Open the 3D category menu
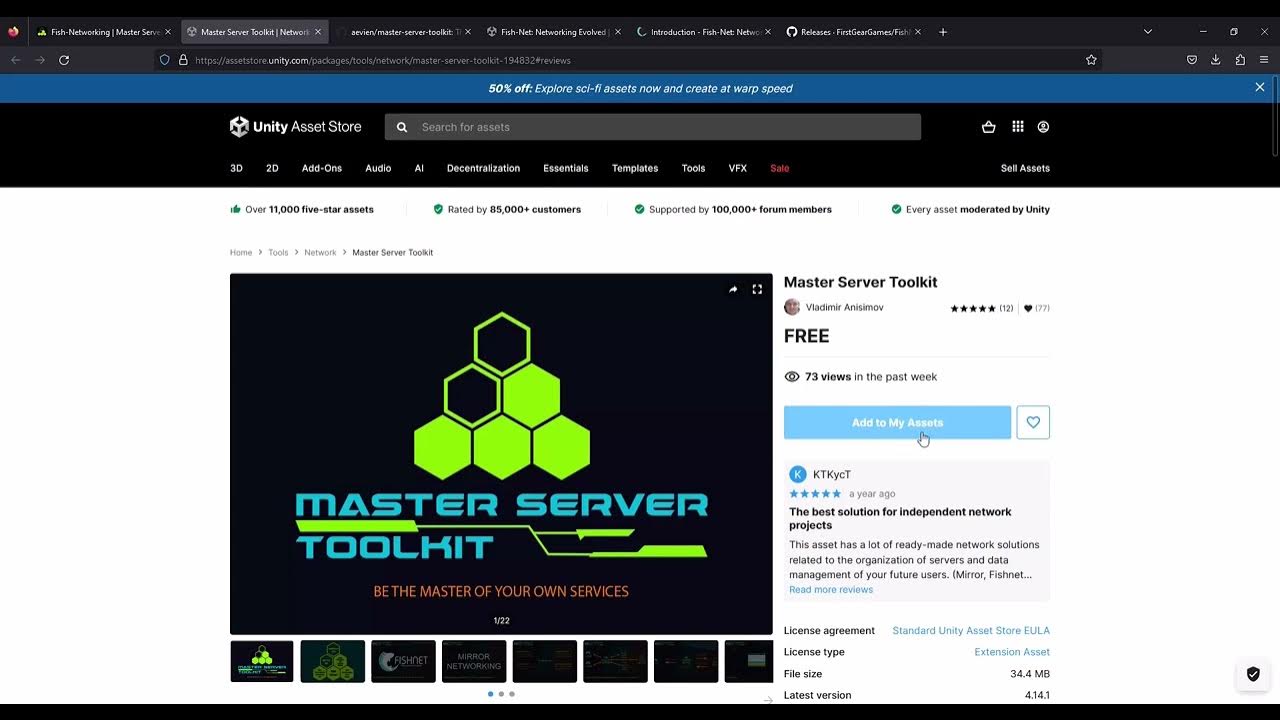This screenshot has width=1280, height=720. [x=236, y=168]
